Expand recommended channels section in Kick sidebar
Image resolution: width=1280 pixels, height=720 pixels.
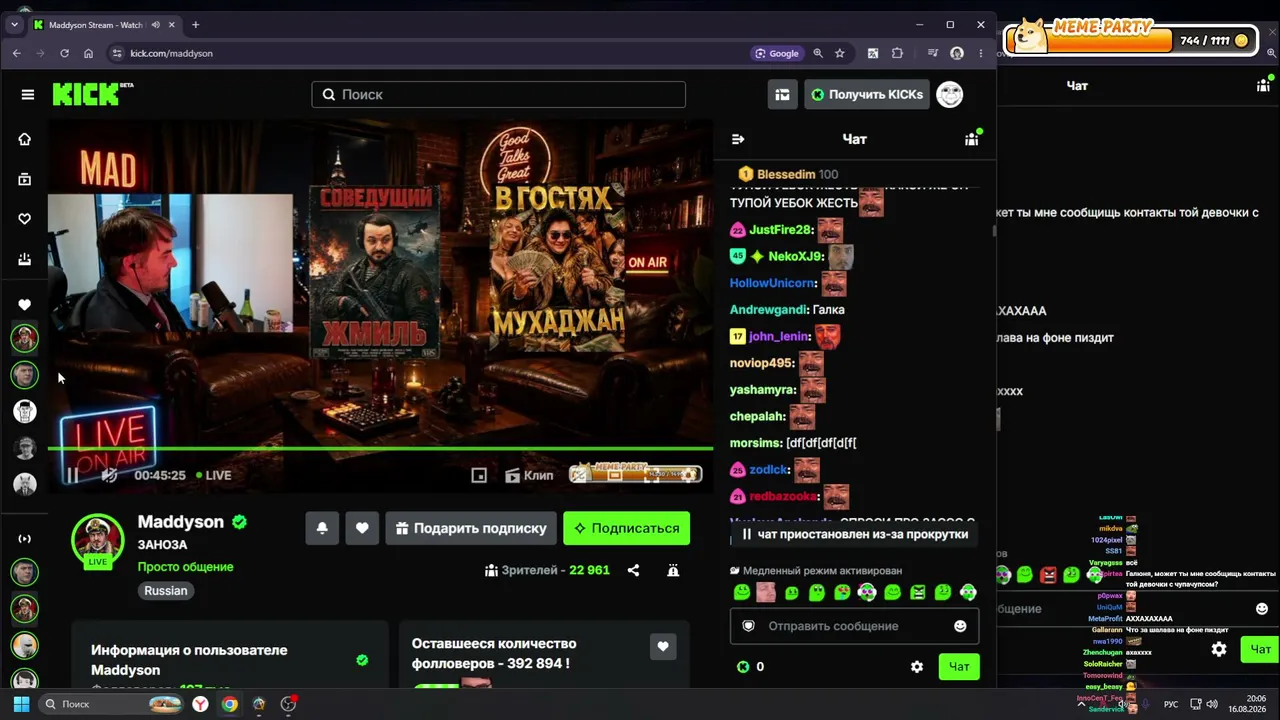[x=25, y=539]
